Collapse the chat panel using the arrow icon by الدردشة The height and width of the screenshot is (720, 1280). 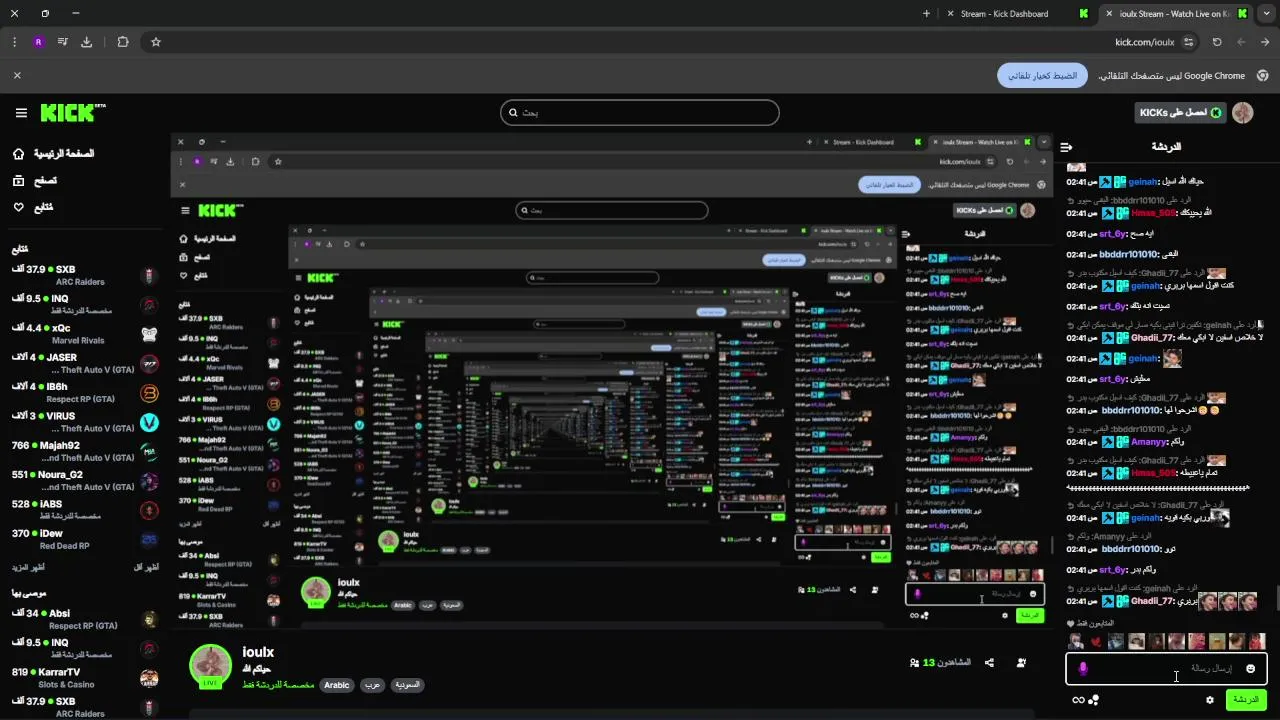(x=1066, y=147)
